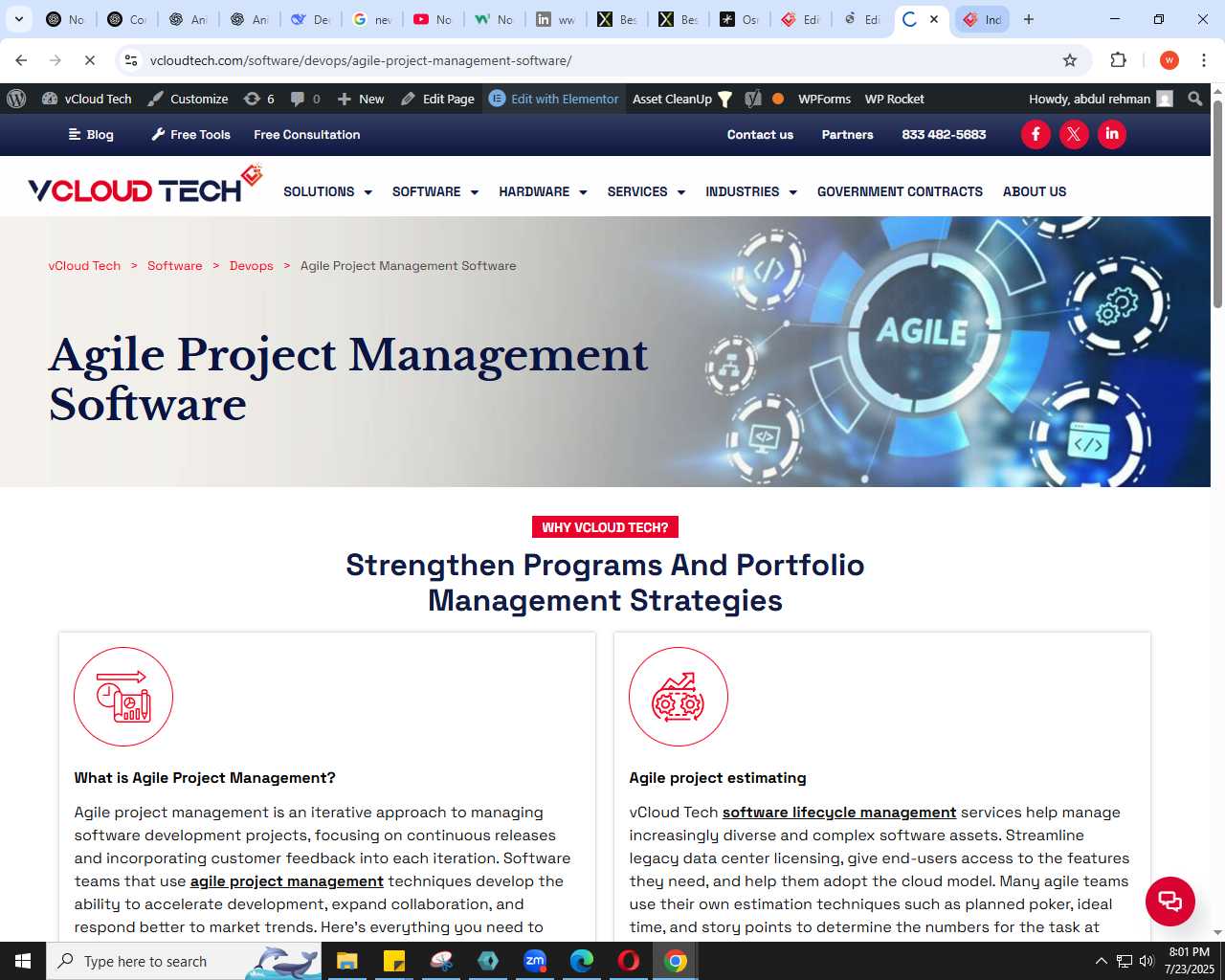Open the New content menu in admin bar
Screen dimensions: 1225x980
[361, 99]
